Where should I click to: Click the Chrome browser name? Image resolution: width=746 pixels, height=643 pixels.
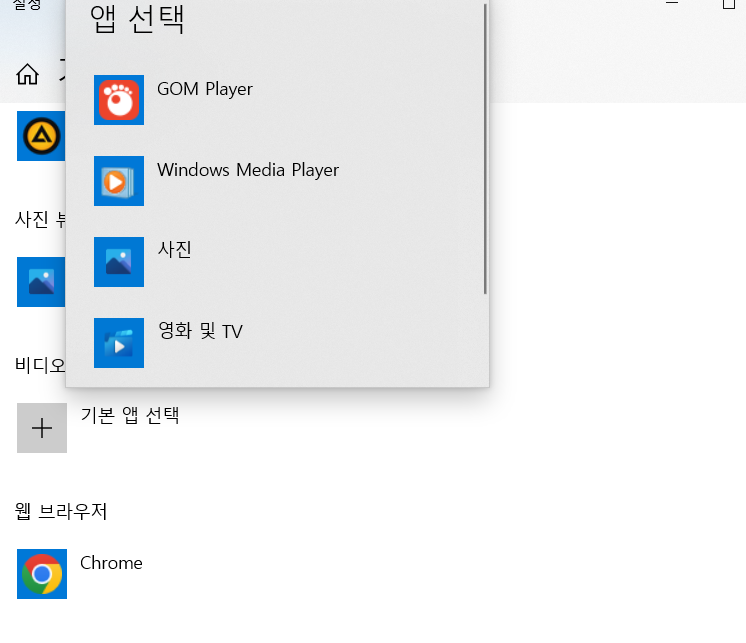point(111,563)
